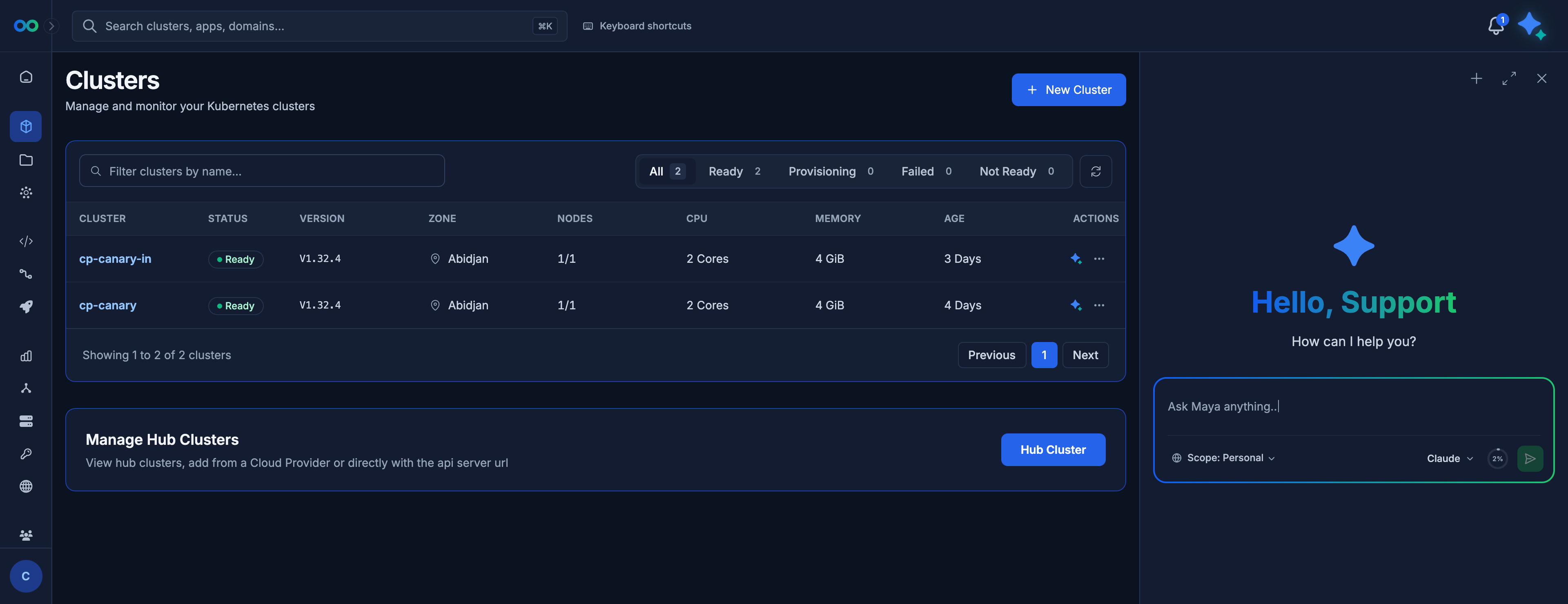Image resolution: width=1568 pixels, height=604 pixels.
Task: Open the globe domains icon in sidebar
Action: click(26, 486)
